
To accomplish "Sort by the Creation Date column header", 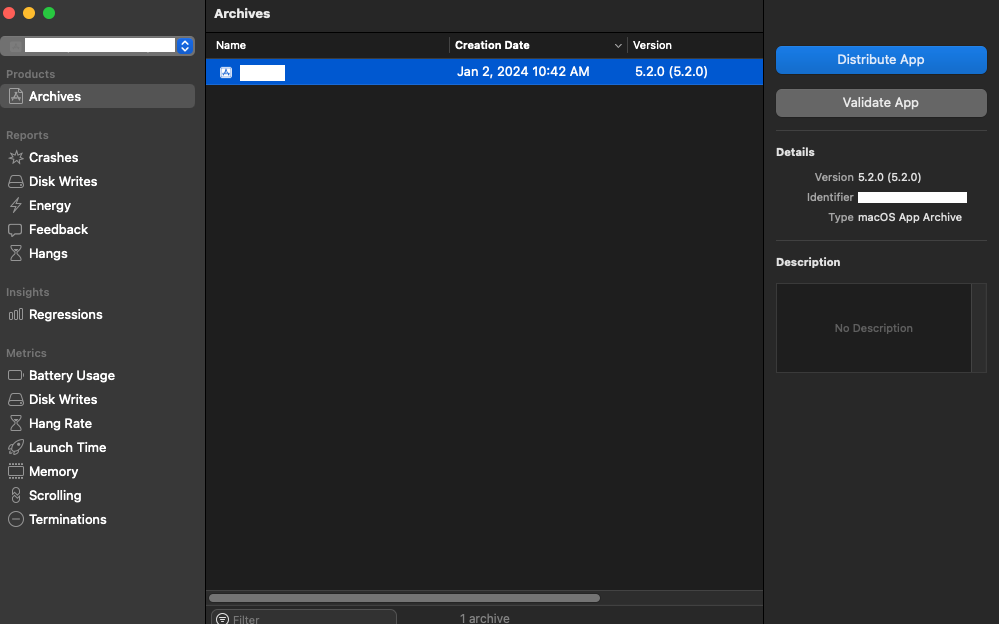I will [x=538, y=45].
